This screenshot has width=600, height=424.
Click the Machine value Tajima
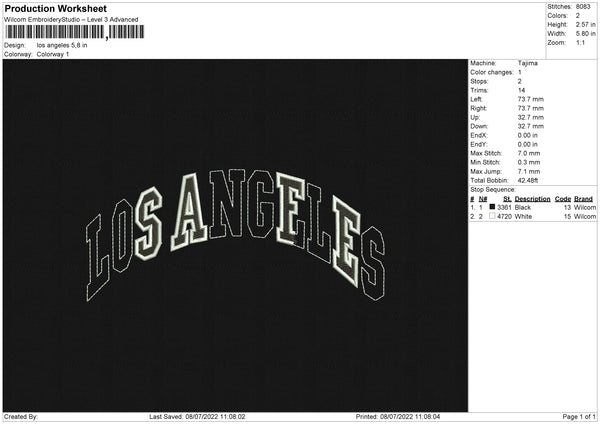[528, 63]
